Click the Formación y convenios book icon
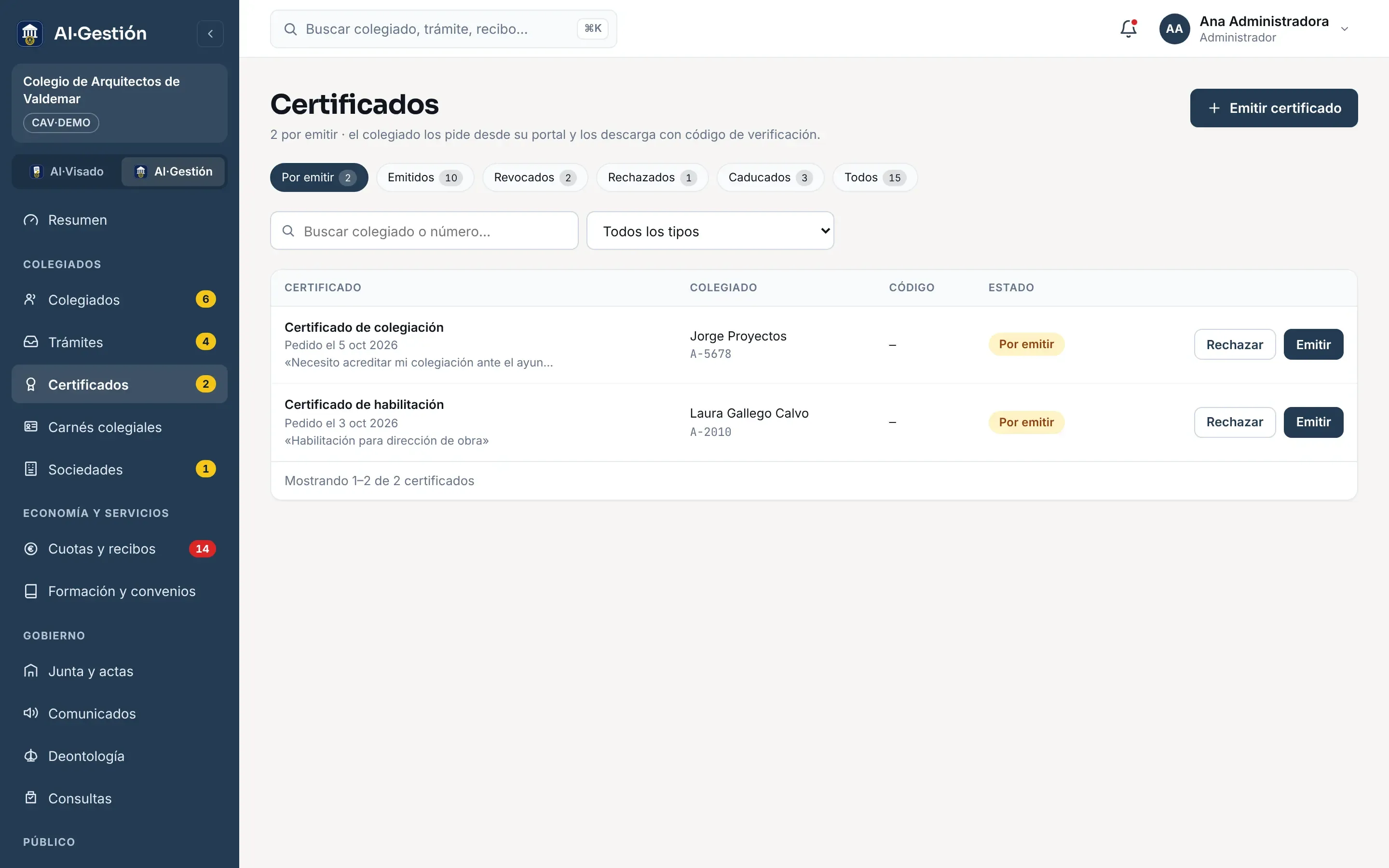This screenshot has width=1389, height=868. pyautogui.click(x=31, y=591)
